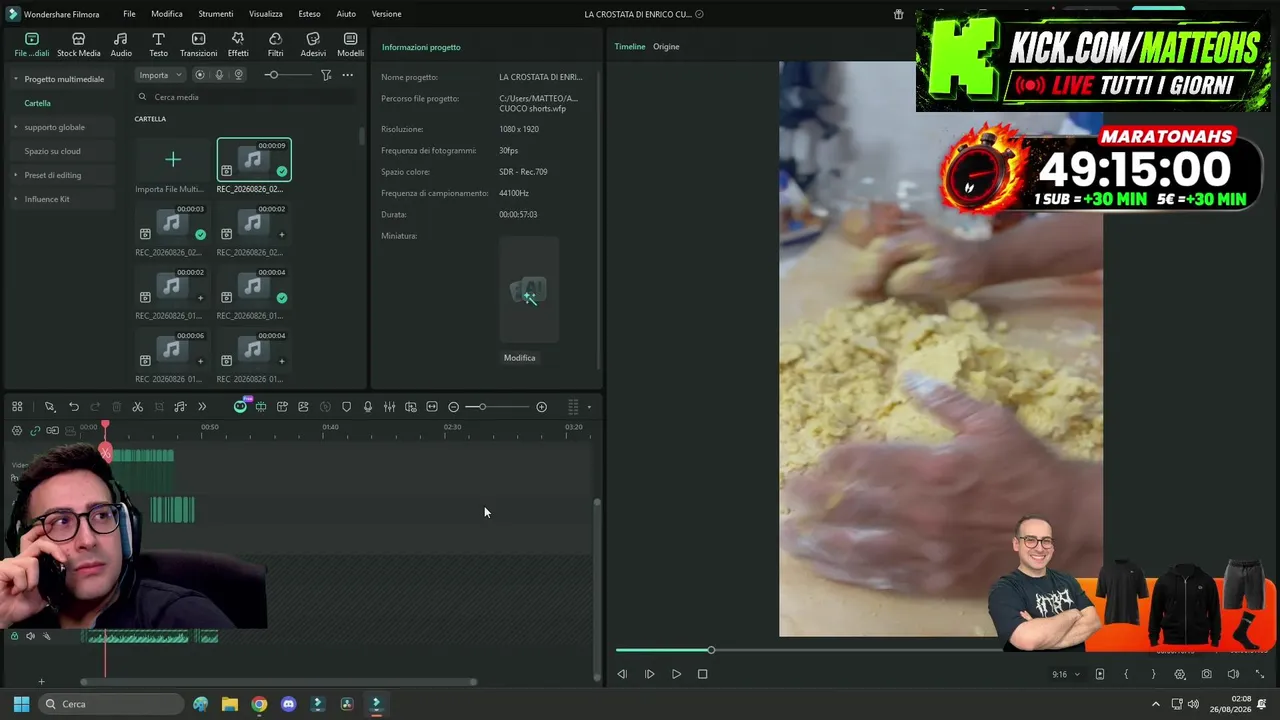The height and width of the screenshot is (720, 1280).
Task: Click the Modifica thumbnail button
Action: tap(519, 358)
